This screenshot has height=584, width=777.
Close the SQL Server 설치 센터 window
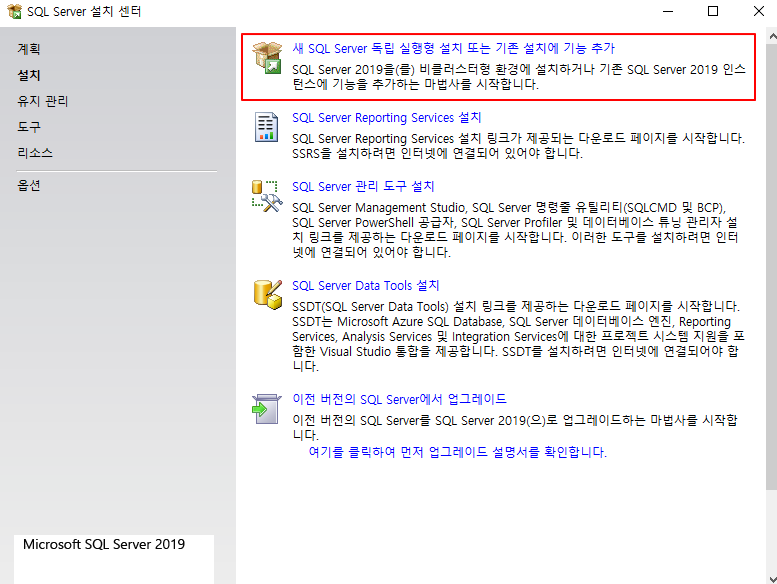[758, 11]
